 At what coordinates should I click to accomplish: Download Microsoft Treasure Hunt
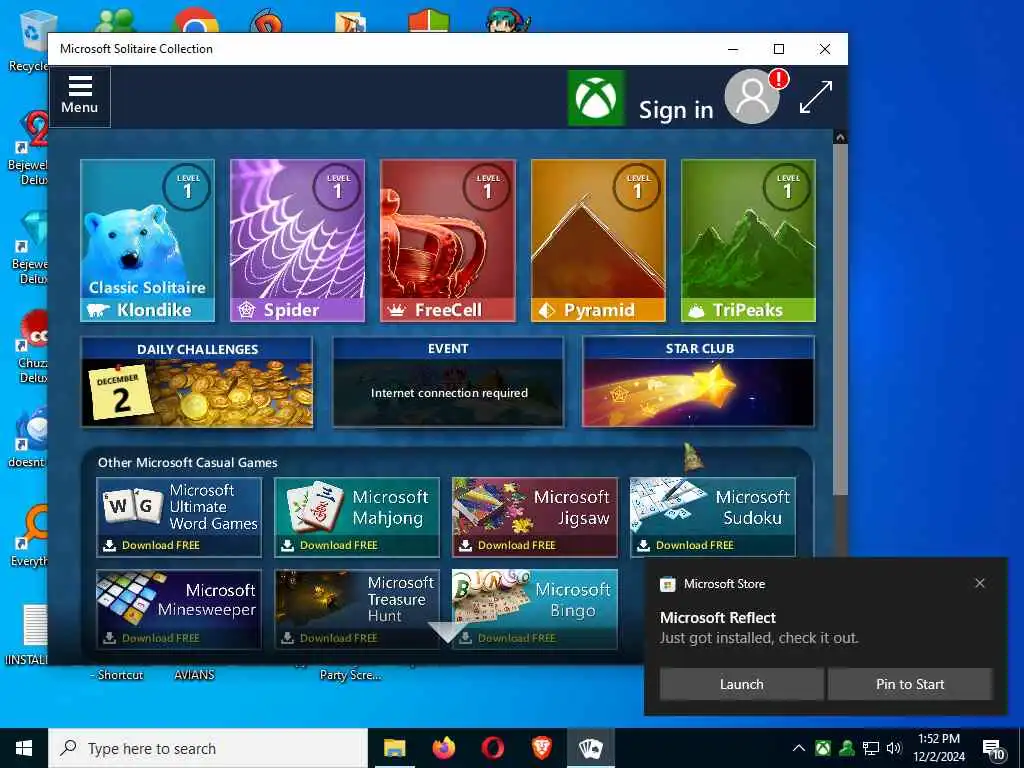point(357,609)
